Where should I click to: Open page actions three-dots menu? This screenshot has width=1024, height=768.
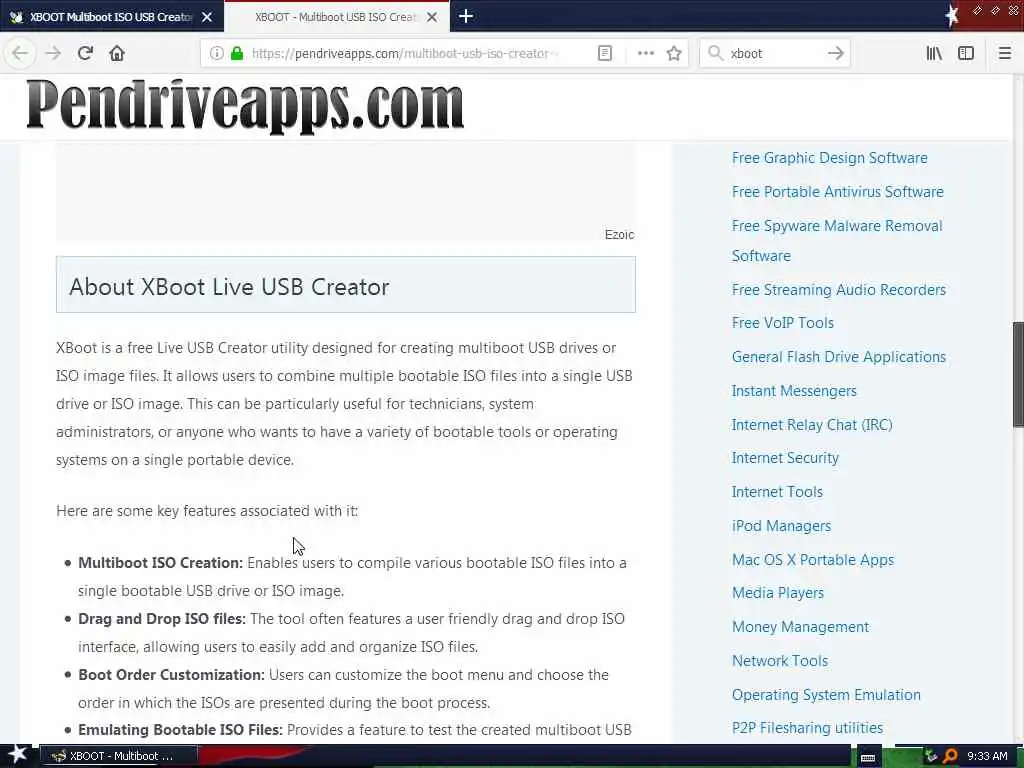[x=645, y=53]
